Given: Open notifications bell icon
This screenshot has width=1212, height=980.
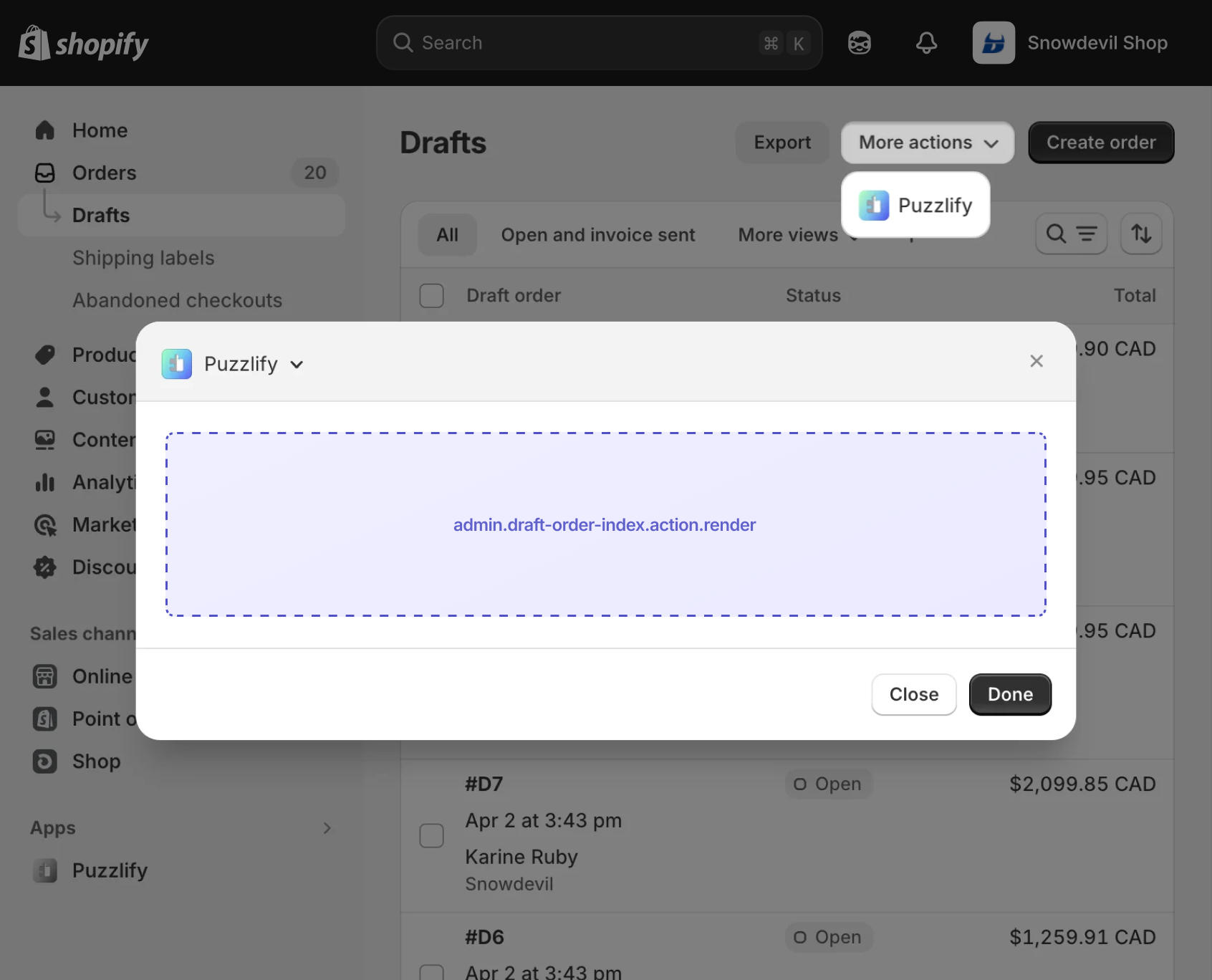Looking at the screenshot, I should pos(926,43).
